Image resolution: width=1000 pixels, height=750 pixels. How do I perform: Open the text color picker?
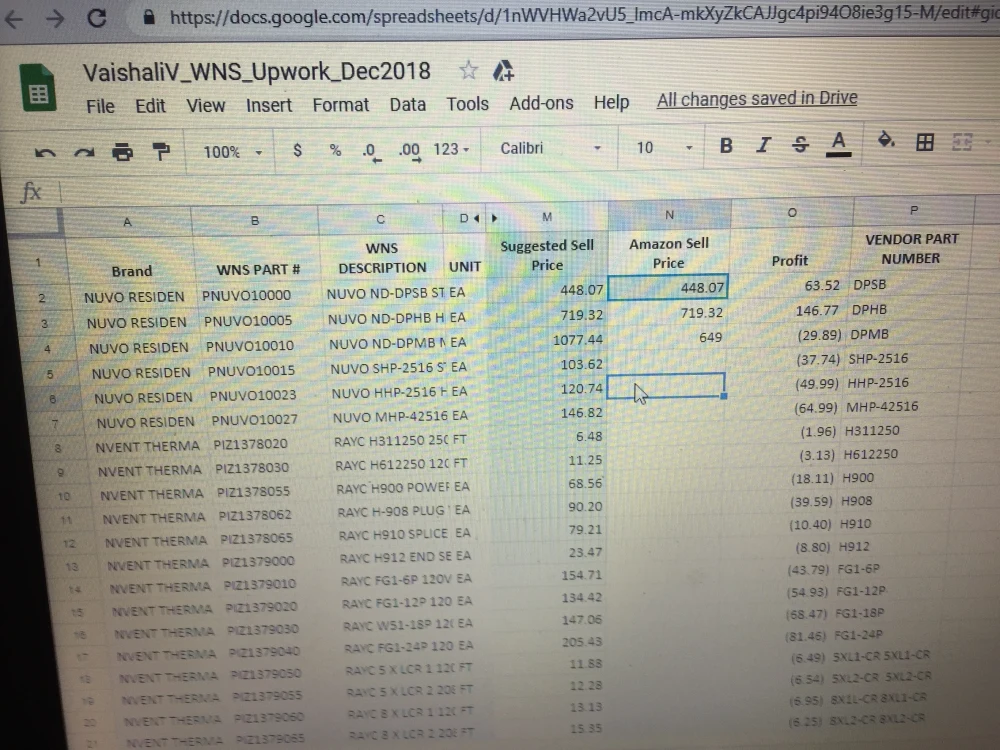(839, 143)
